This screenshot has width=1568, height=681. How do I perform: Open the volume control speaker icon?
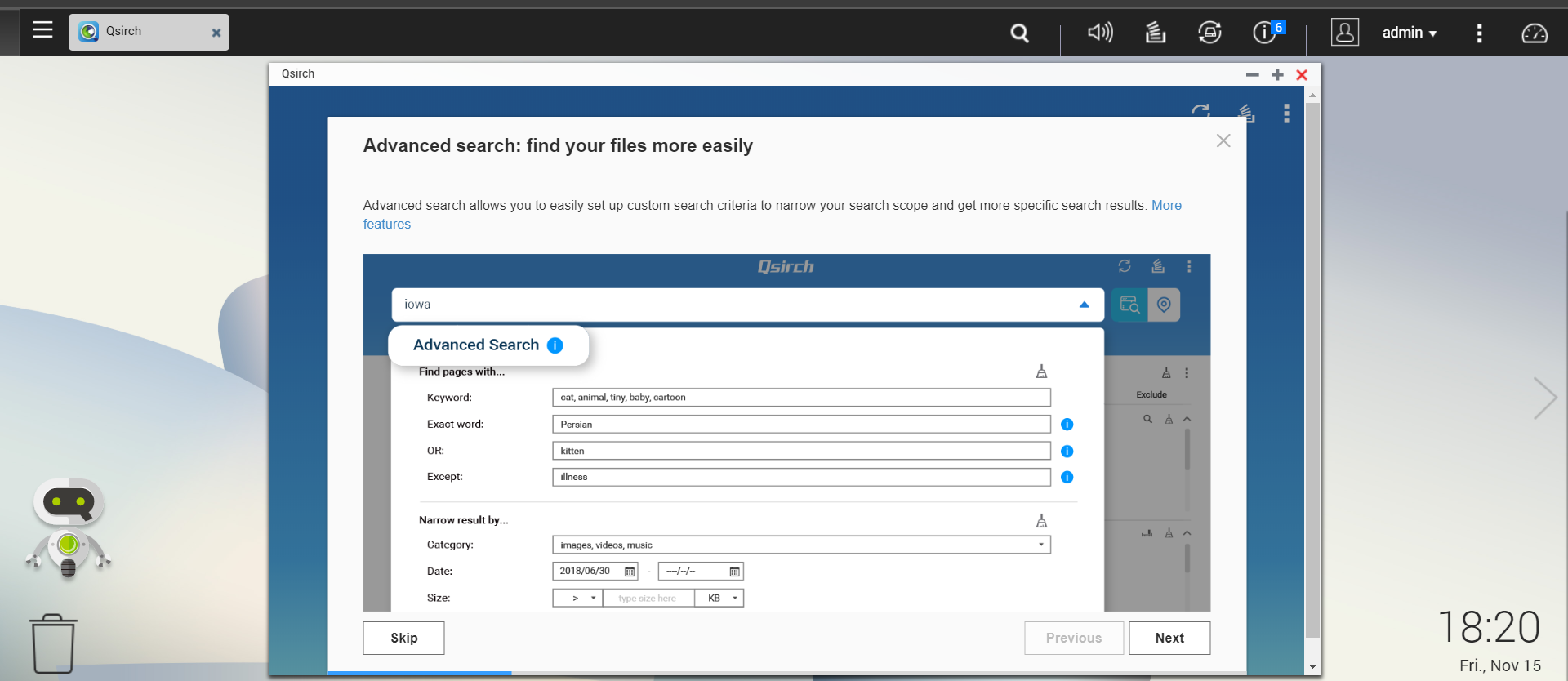pos(1100,33)
